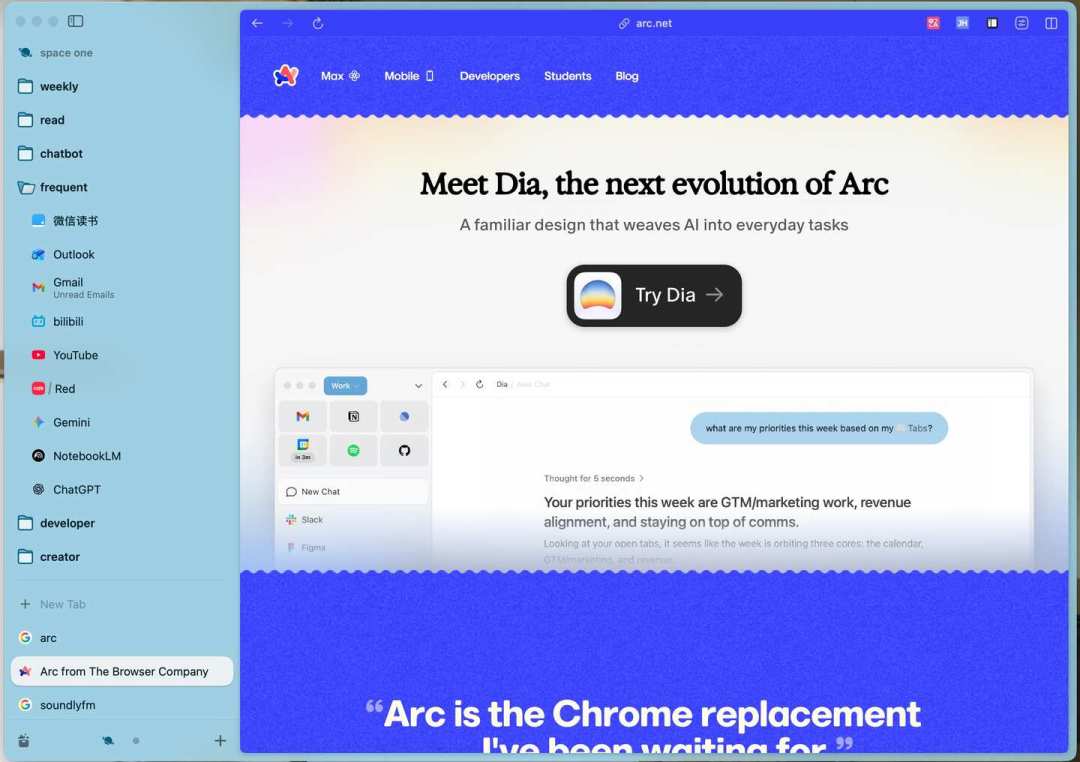The height and width of the screenshot is (762, 1080).
Task: Click the arc.net address bar
Action: pyautogui.click(x=645, y=23)
